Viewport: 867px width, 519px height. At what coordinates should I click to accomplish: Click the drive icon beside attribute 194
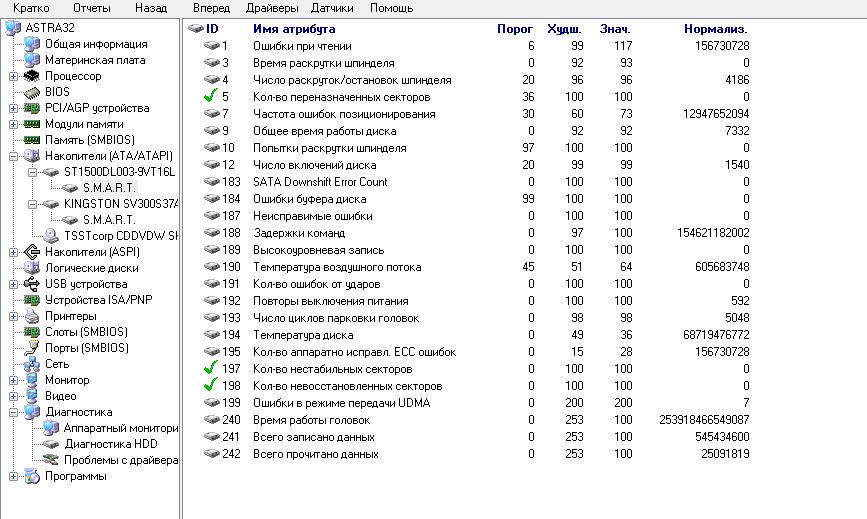click(211, 335)
